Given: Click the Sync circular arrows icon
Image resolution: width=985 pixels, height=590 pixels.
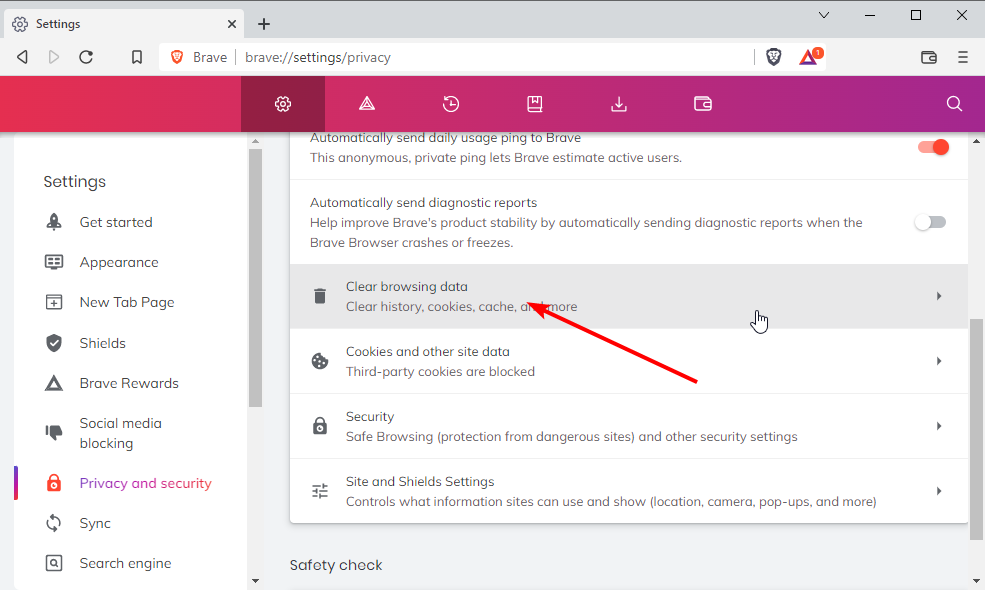Looking at the screenshot, I should pos(54,523).
